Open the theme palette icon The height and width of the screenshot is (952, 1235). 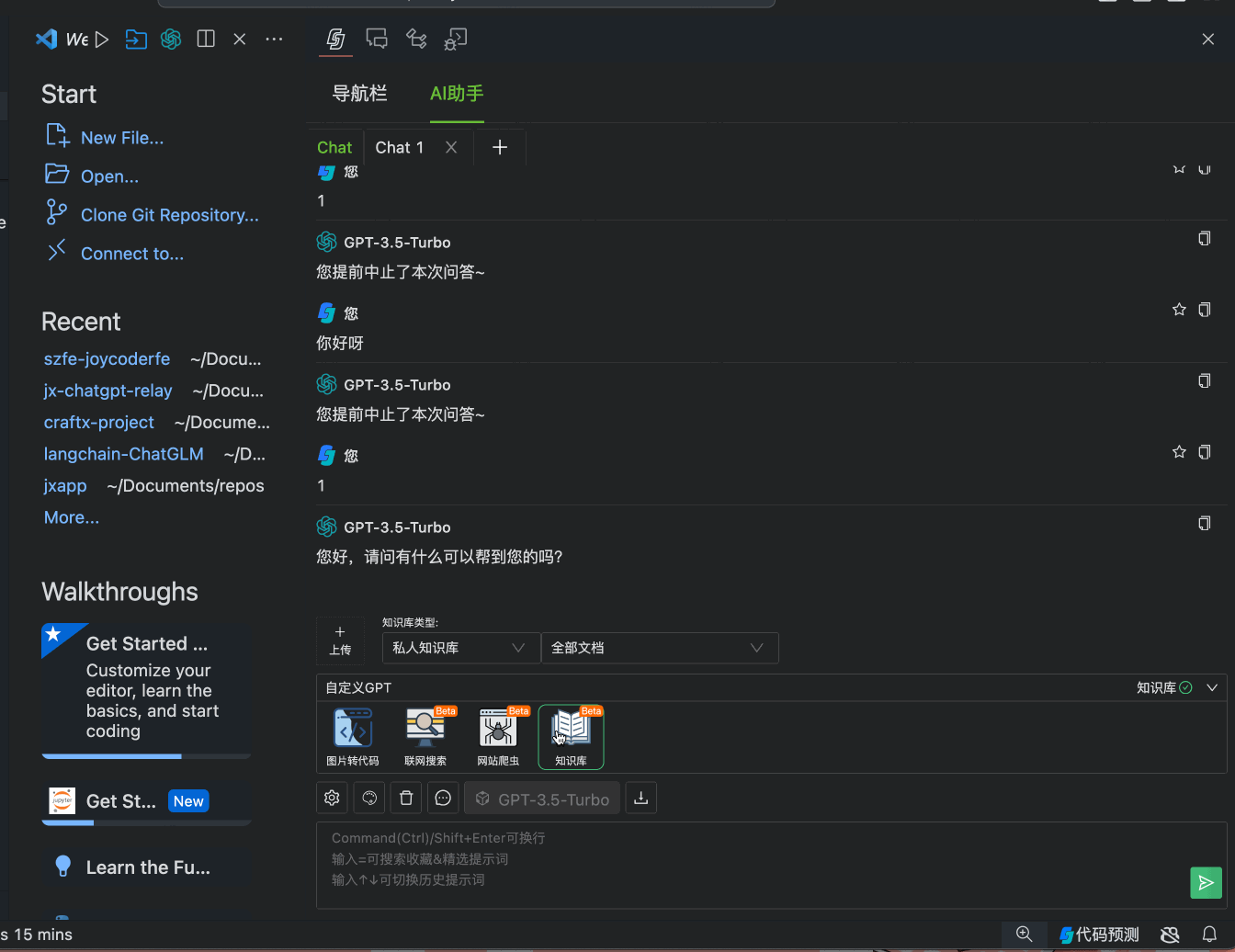369,798
